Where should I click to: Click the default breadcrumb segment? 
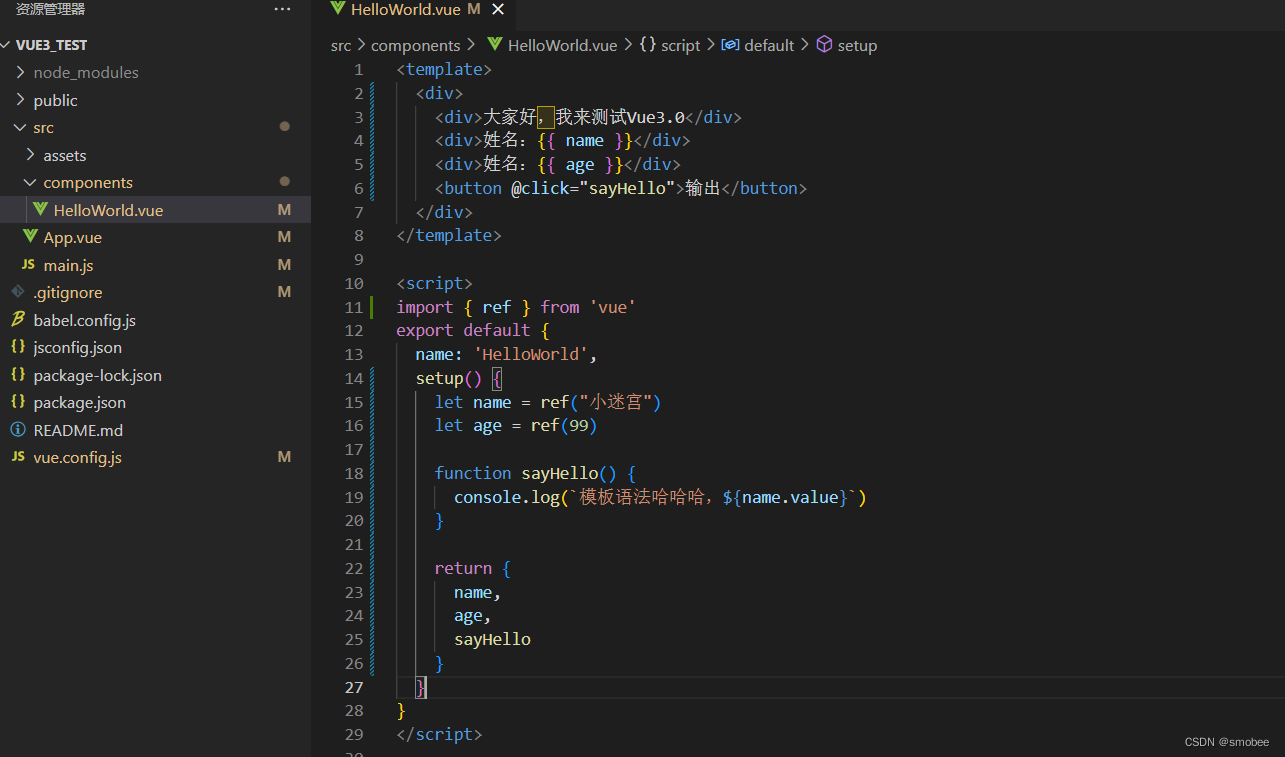(769, 45)
